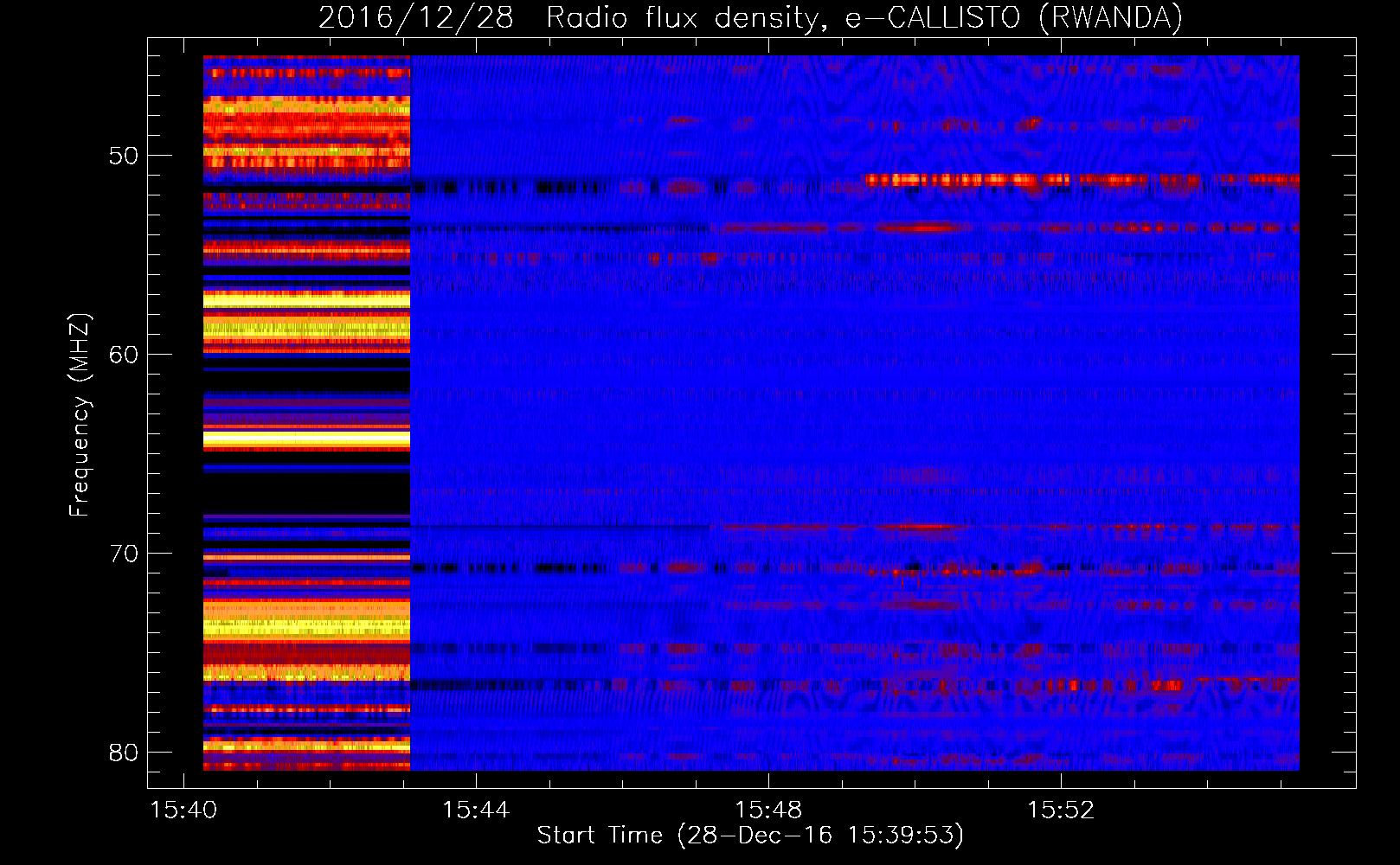Select the Frequency (MHZ) axis label
The height and width of the screenshot is (865, 1400).
tap(80, 414)
